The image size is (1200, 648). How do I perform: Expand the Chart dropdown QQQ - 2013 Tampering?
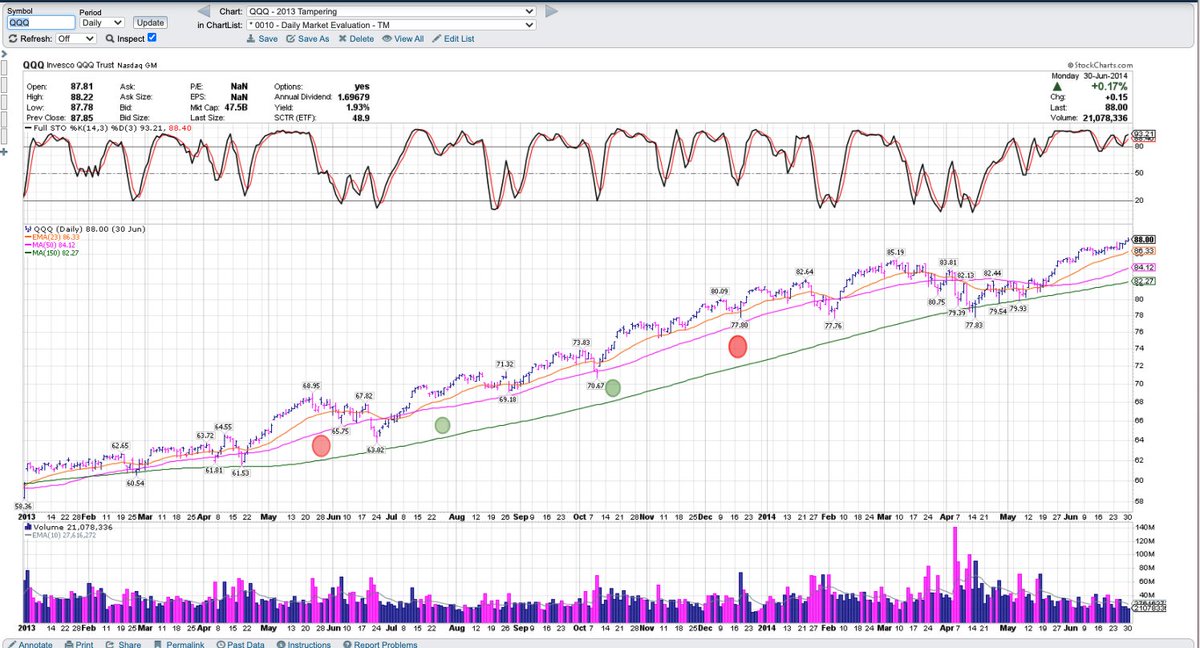coord(390,10)
